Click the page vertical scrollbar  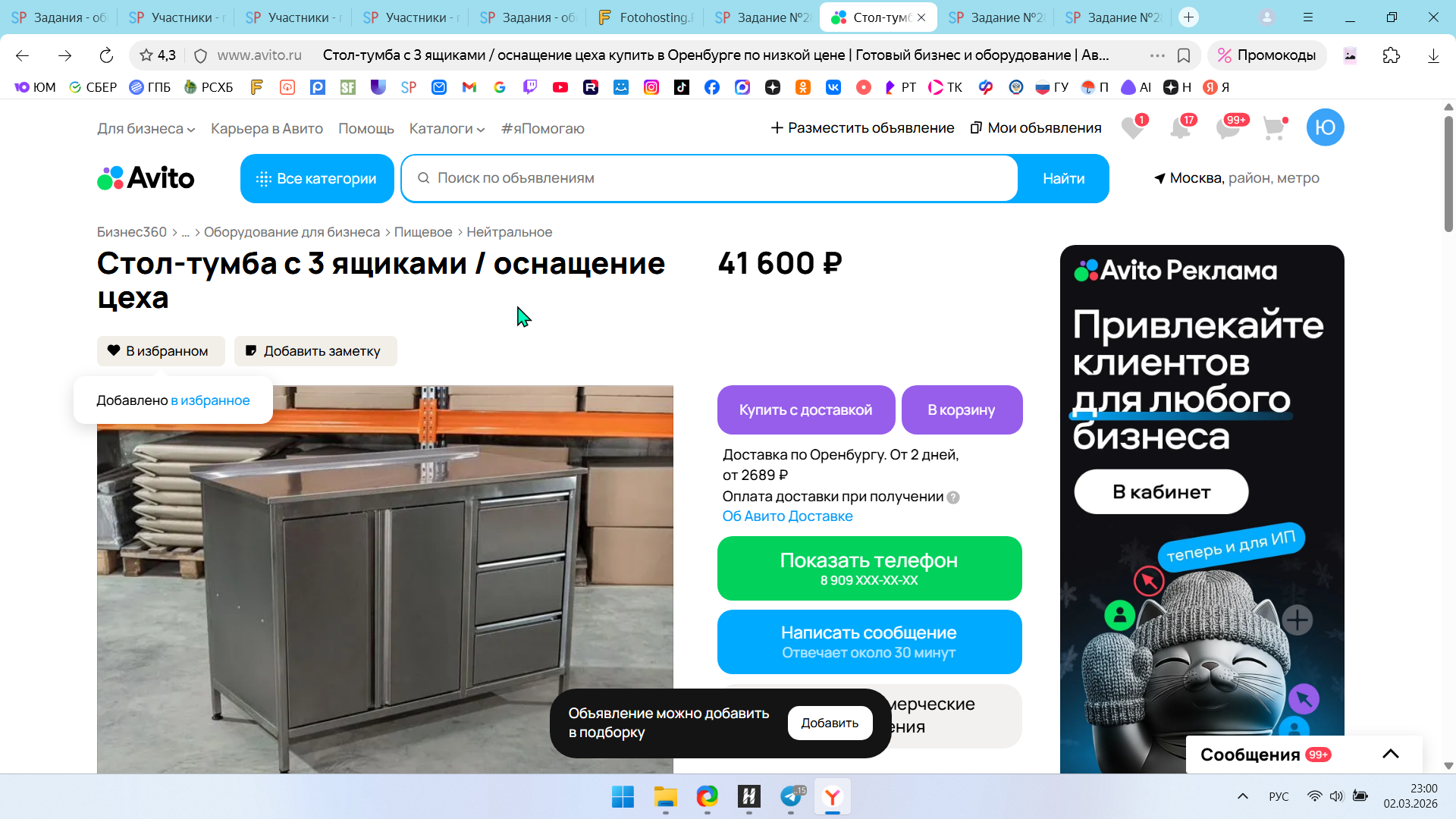pos(1448,174)
